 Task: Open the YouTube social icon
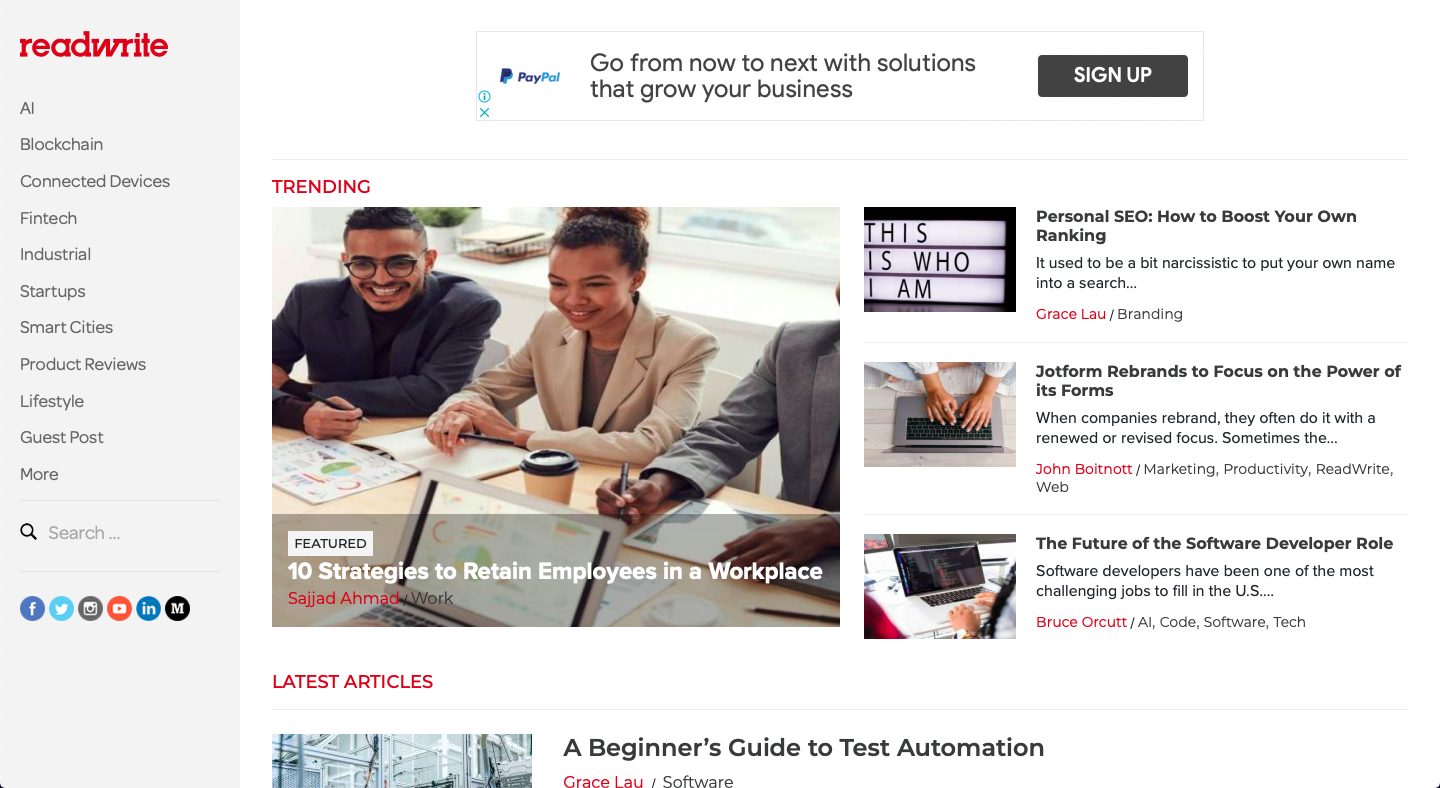[120, 608]
